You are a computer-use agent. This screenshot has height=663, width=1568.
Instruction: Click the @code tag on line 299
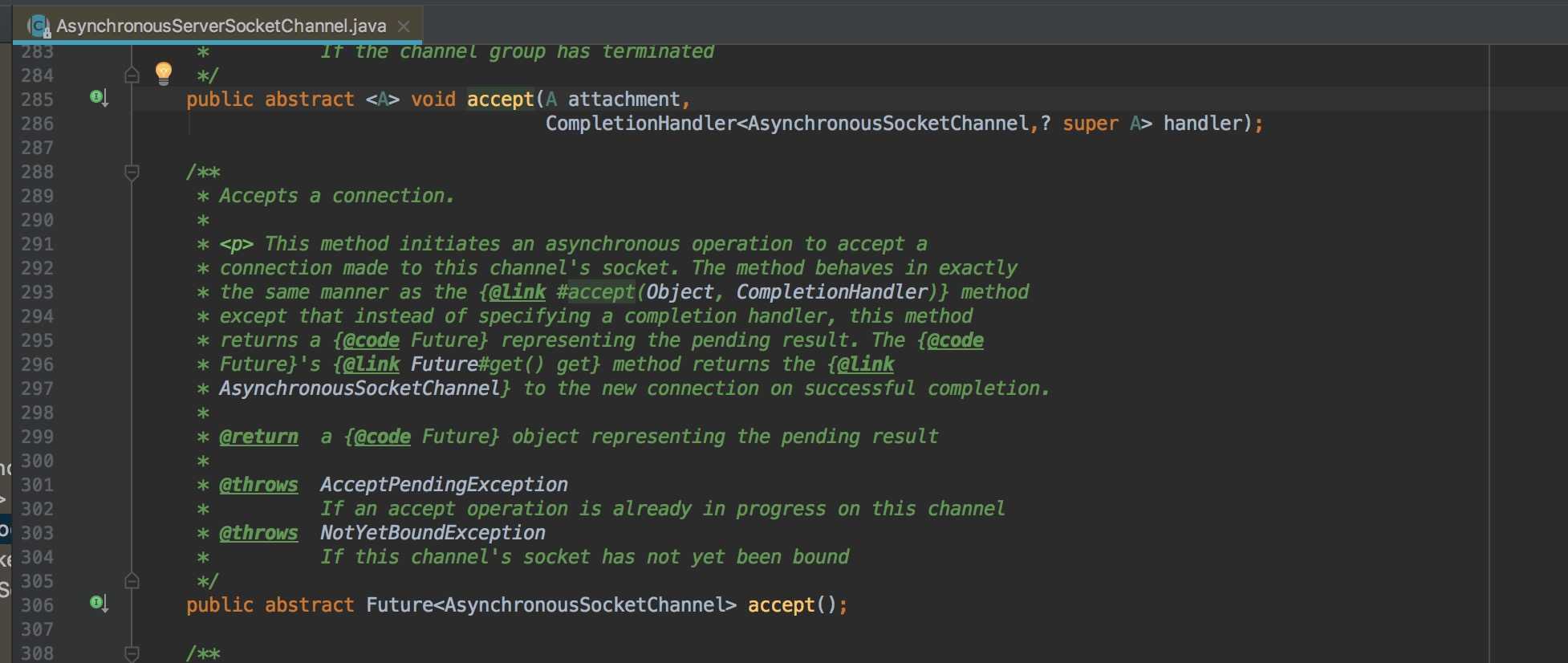click(382, 437)
